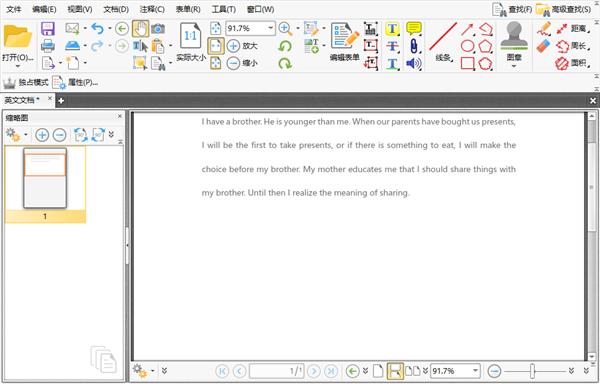The height and width of the screenshot is (384, 600).
Task: Open the Document (文档) menu
Action: point(116,9)
